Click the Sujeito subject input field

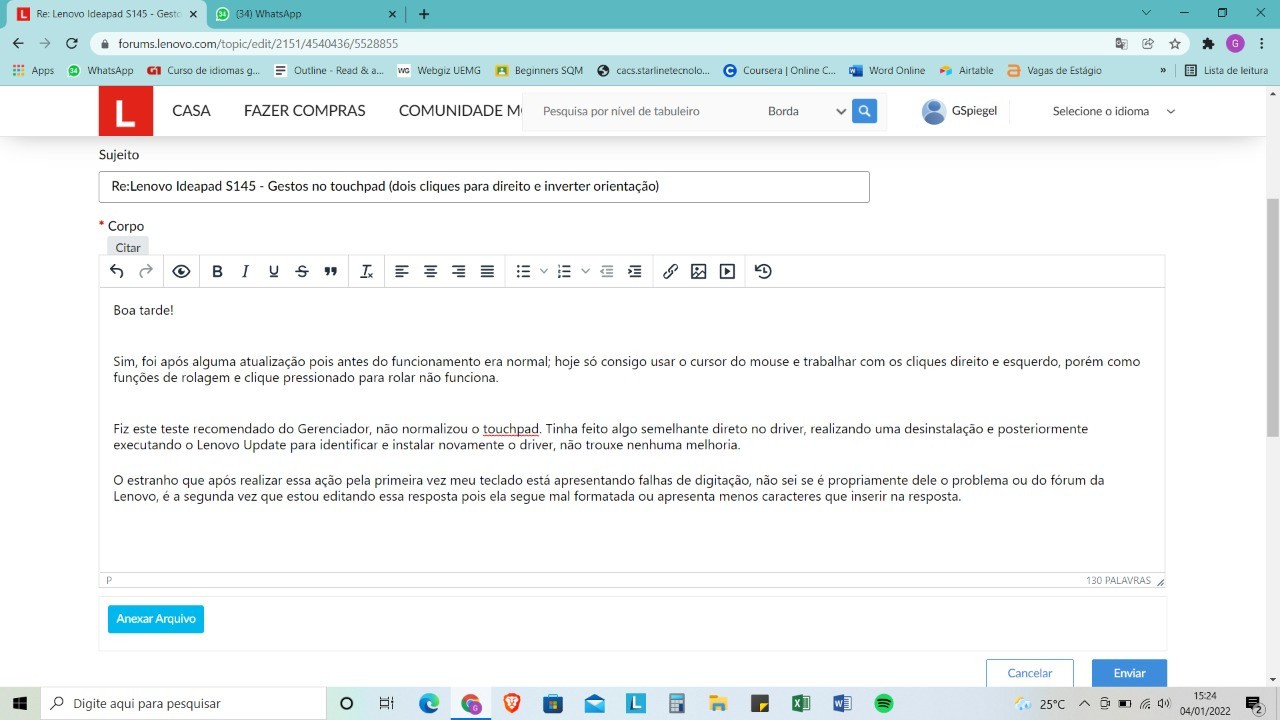pos(483,186)
